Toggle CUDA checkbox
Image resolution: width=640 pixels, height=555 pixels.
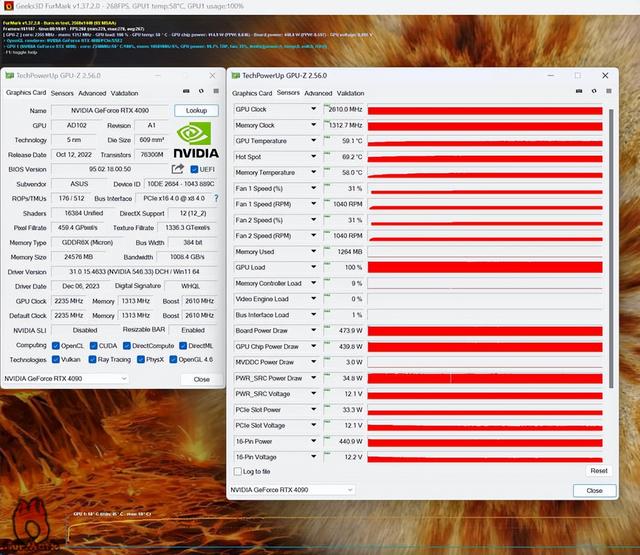click(93, 346)
